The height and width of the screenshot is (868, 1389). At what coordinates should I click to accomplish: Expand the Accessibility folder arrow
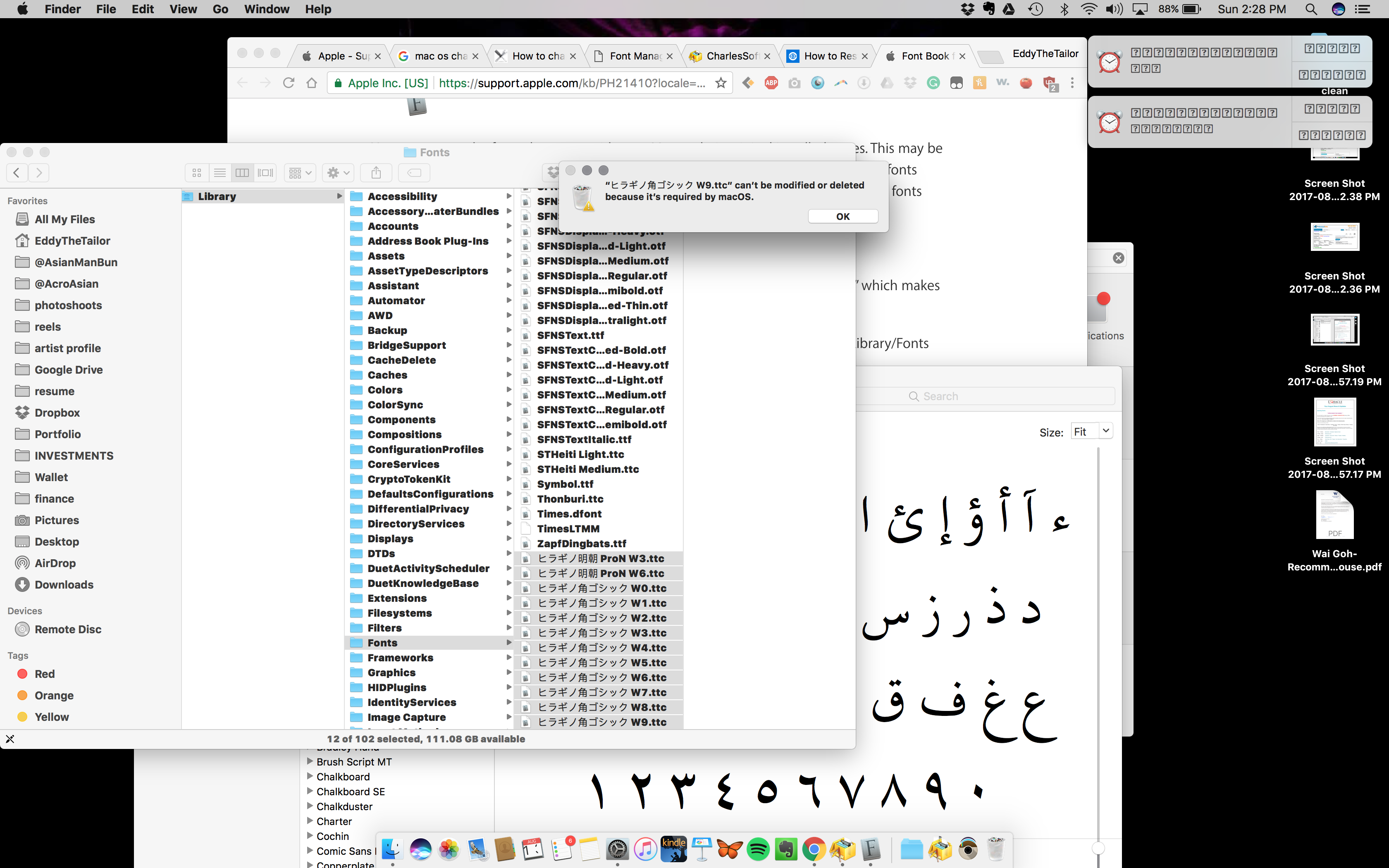(508, 196)
